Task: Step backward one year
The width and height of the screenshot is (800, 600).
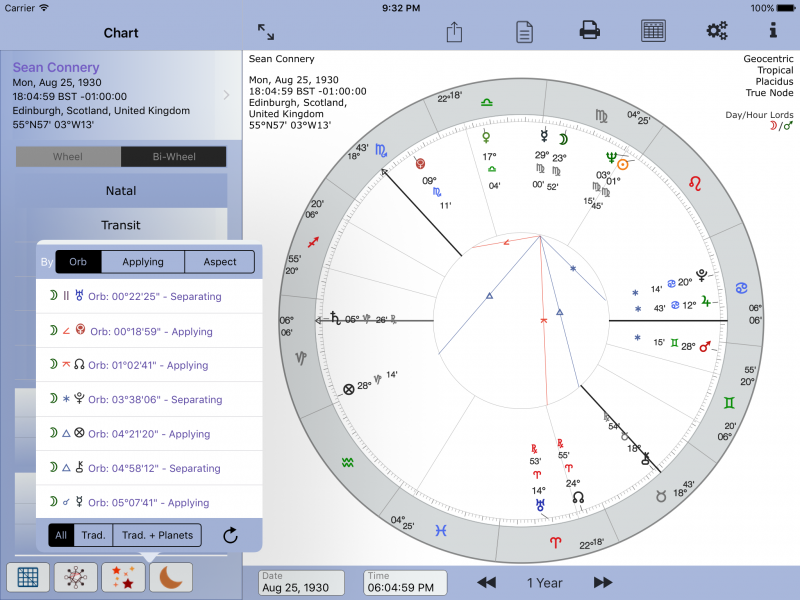Action: [x=486, y=582]
